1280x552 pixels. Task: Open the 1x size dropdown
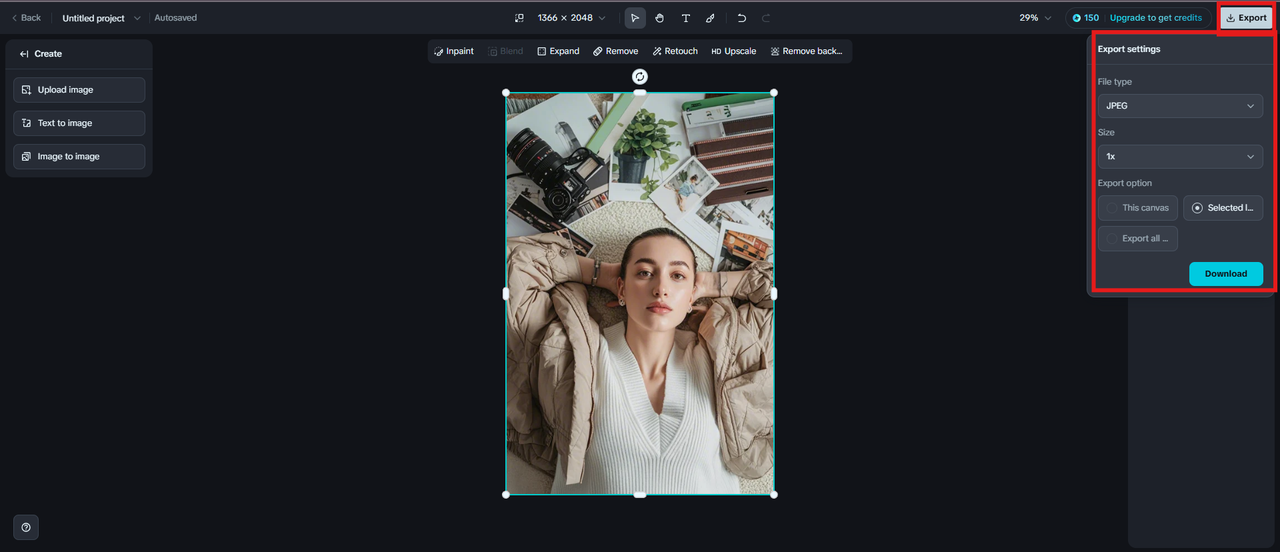click(1180, 157)
